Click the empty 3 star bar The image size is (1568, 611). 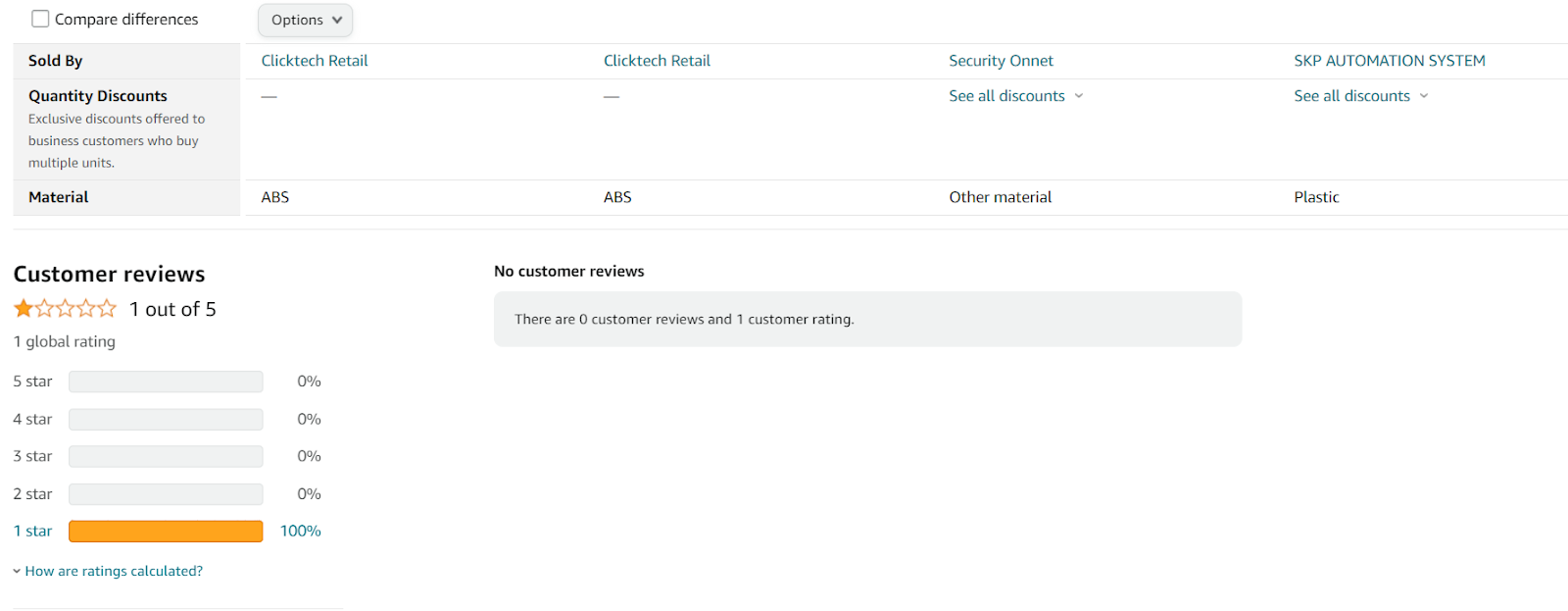pos(166,456)
